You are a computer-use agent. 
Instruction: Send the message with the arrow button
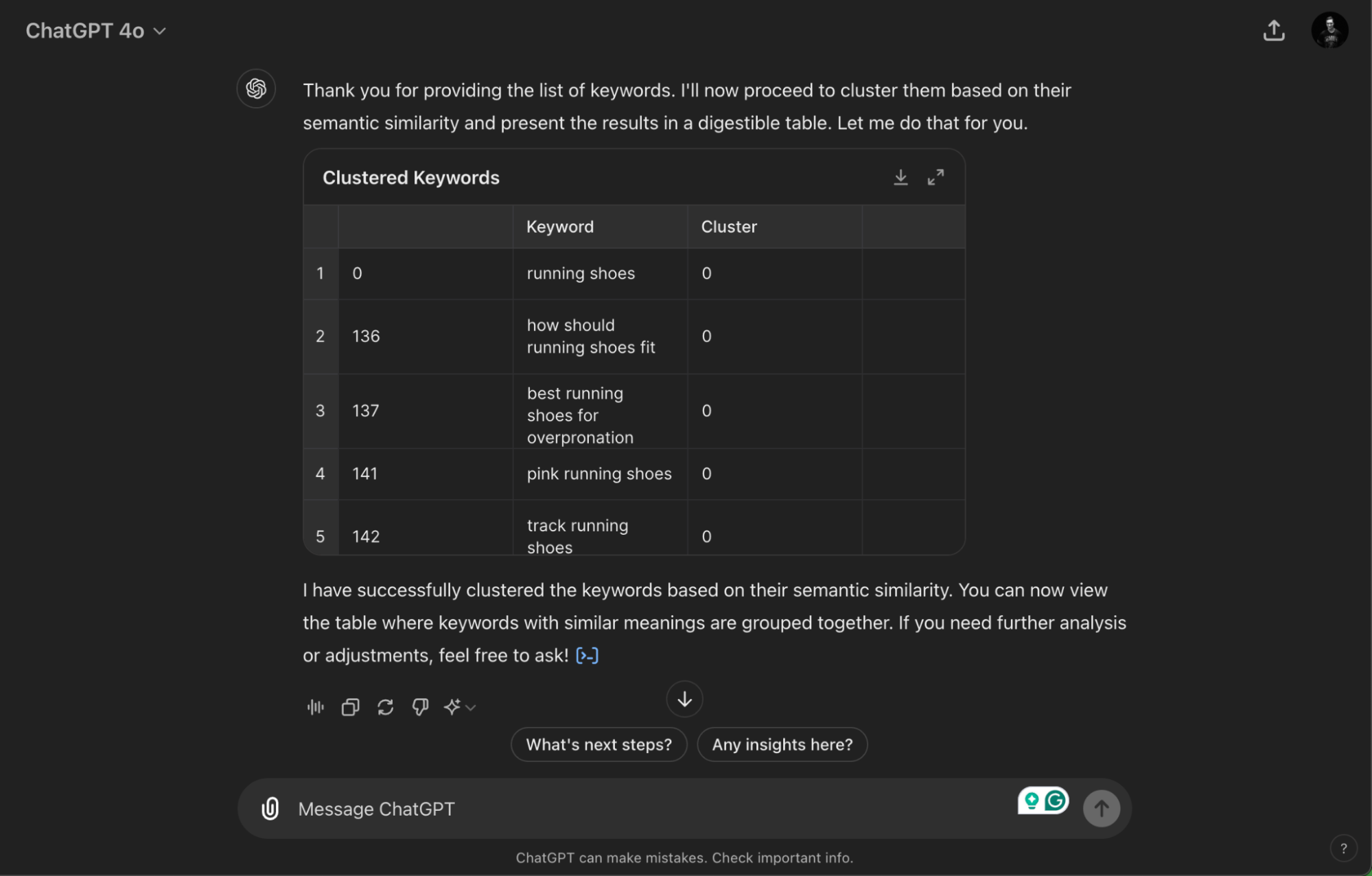coord(1102,809)
